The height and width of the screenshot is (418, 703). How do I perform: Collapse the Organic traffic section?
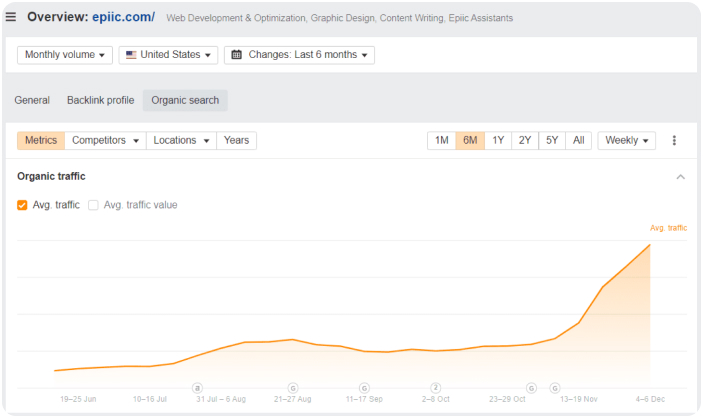(x=681, y=177)
